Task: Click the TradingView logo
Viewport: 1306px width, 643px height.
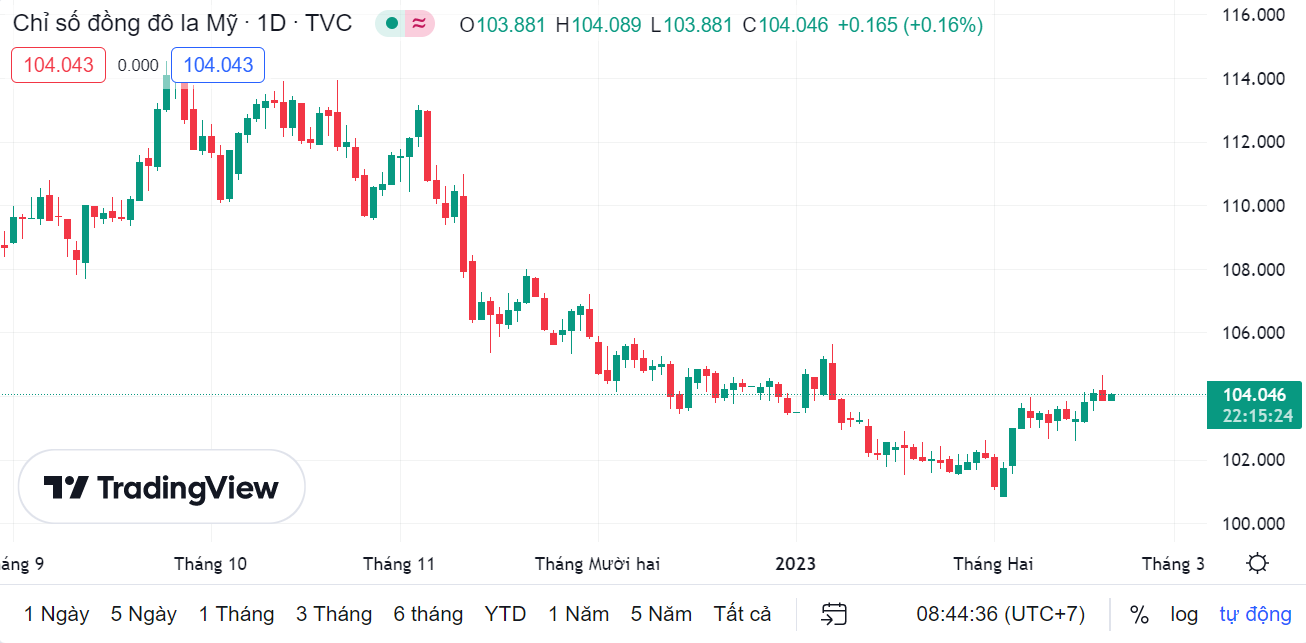Action: click(x=161, y=487)
